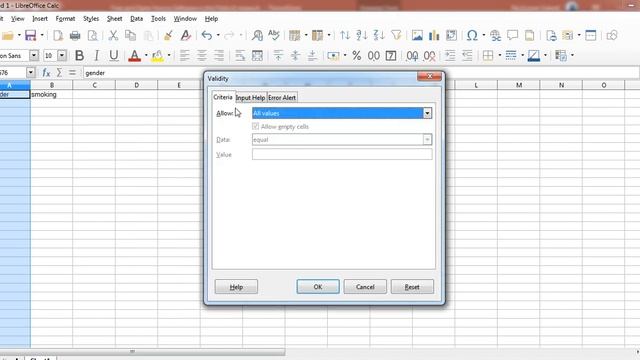Toggle Allow empty cells checkbox

click(x=256, y=127)
